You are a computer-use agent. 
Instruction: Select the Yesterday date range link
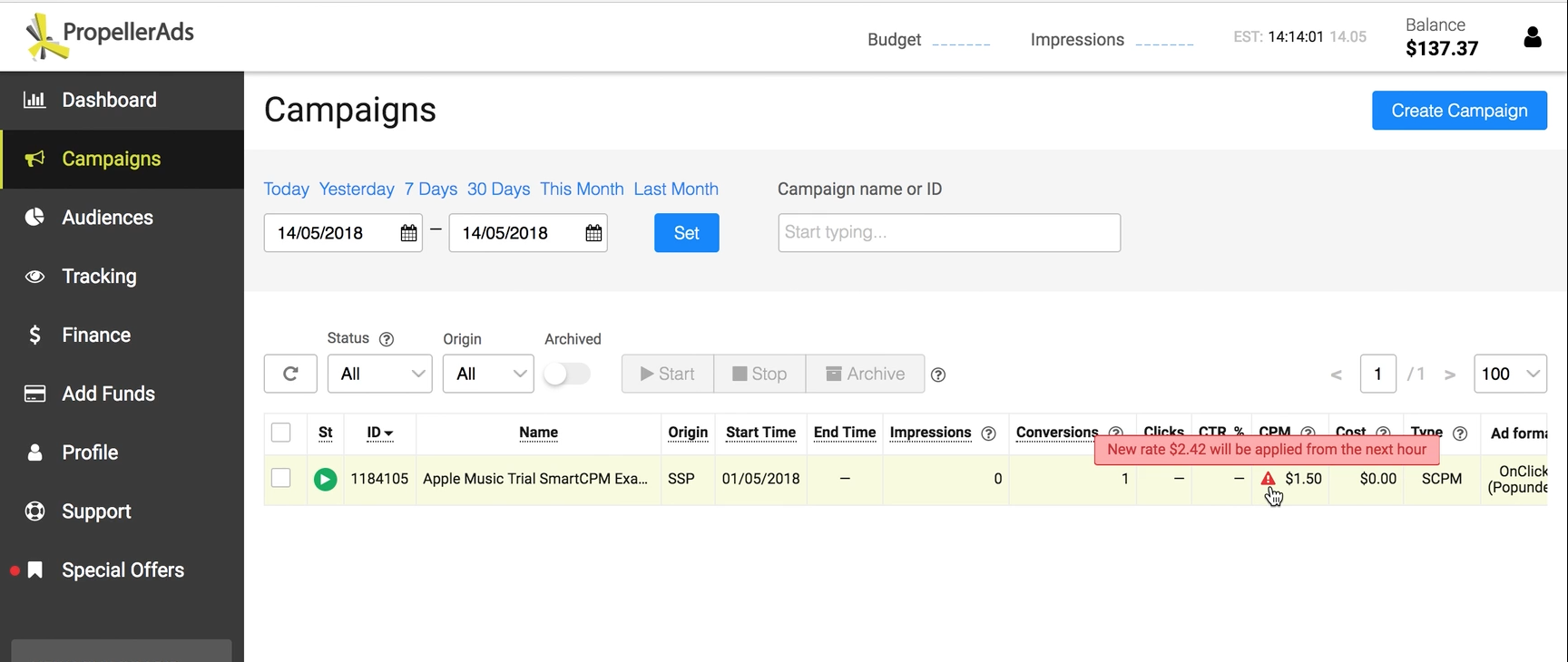click(357, 189)
